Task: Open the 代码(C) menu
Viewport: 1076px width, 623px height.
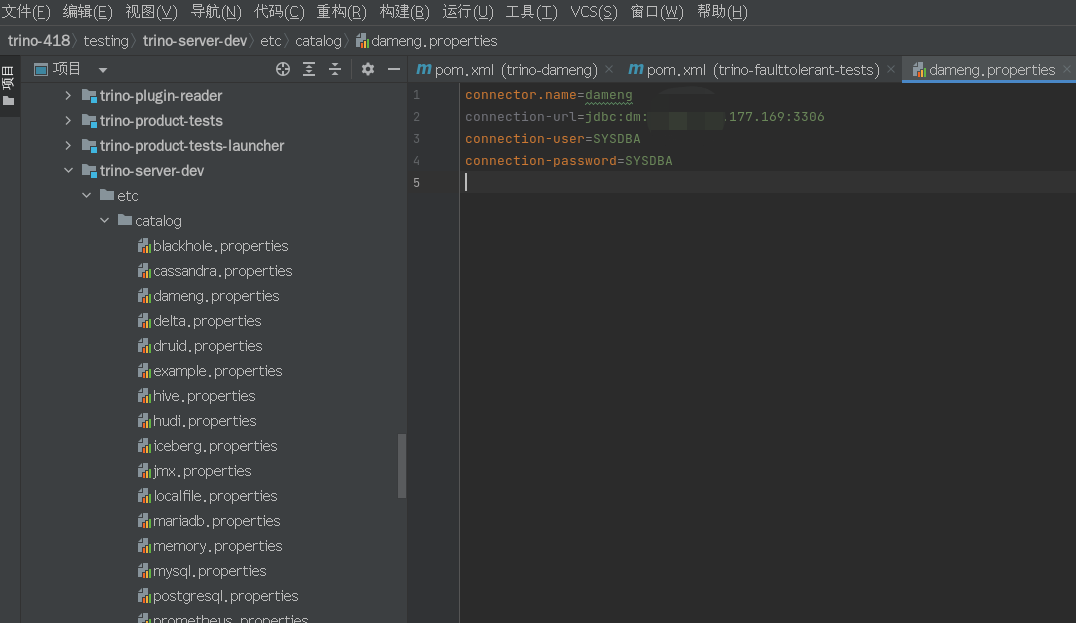Action: [279, 12]
